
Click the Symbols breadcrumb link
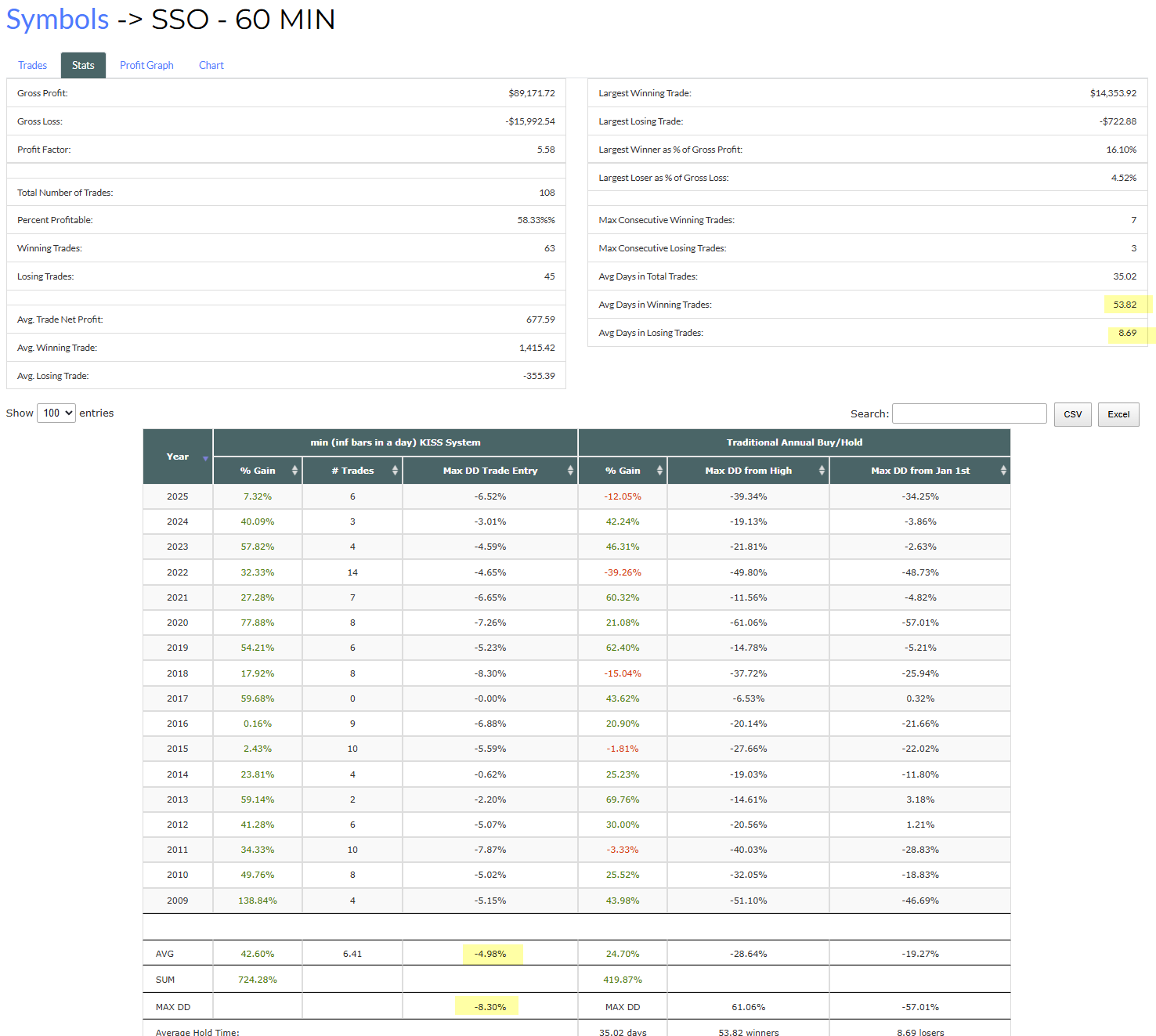coord(58,20)
